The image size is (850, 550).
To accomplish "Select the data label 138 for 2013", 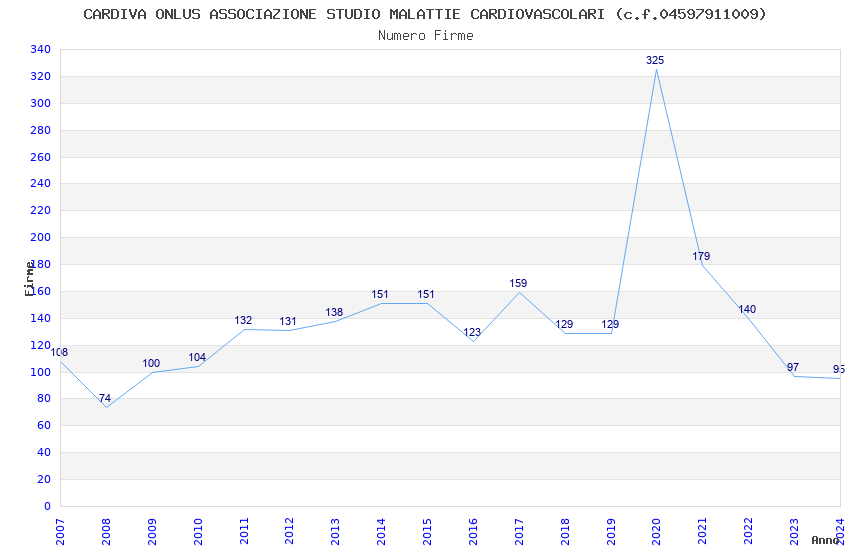I will tap(334, 312).
